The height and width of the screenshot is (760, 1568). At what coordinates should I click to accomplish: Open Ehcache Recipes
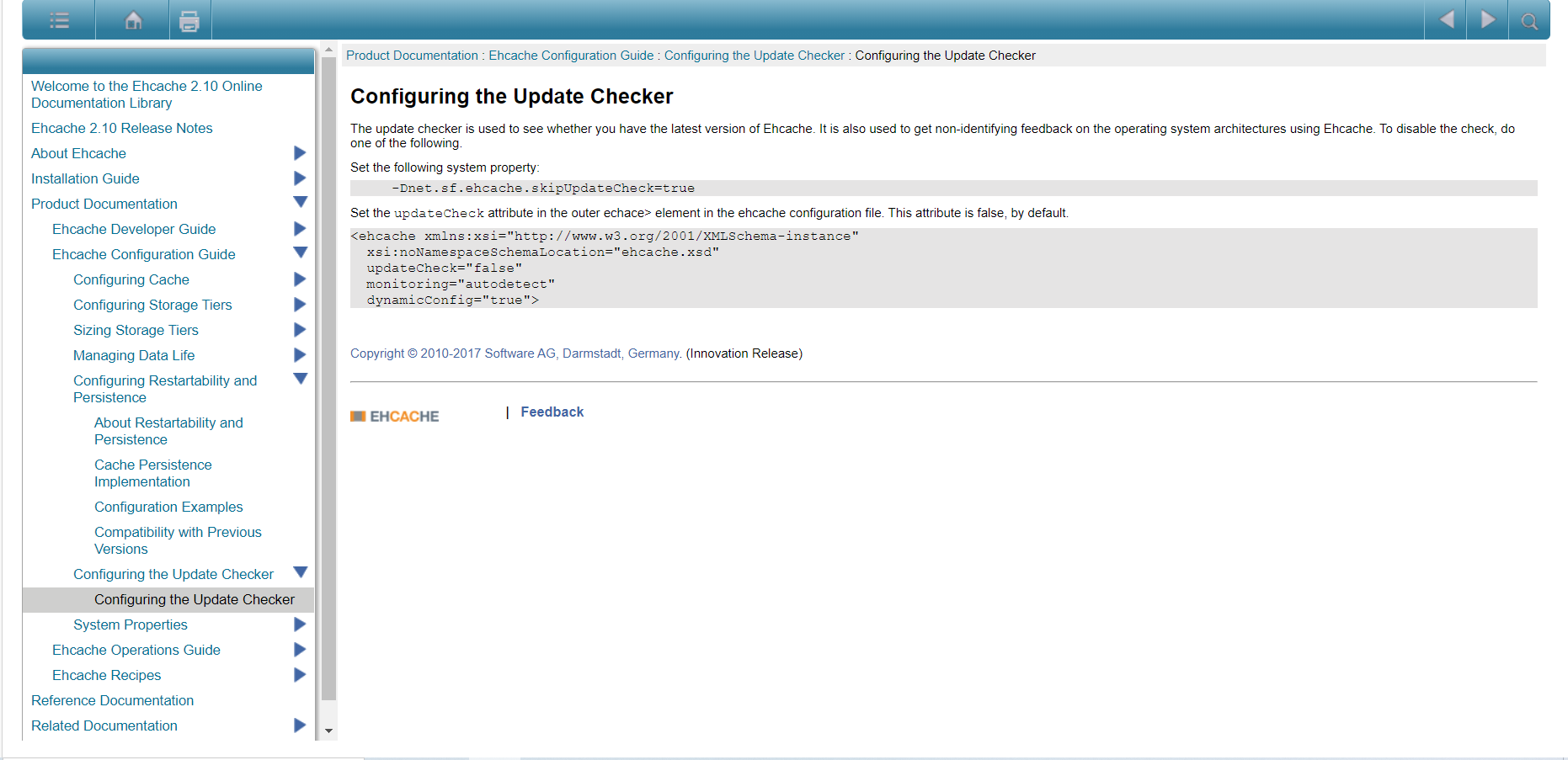coord(107,675)
